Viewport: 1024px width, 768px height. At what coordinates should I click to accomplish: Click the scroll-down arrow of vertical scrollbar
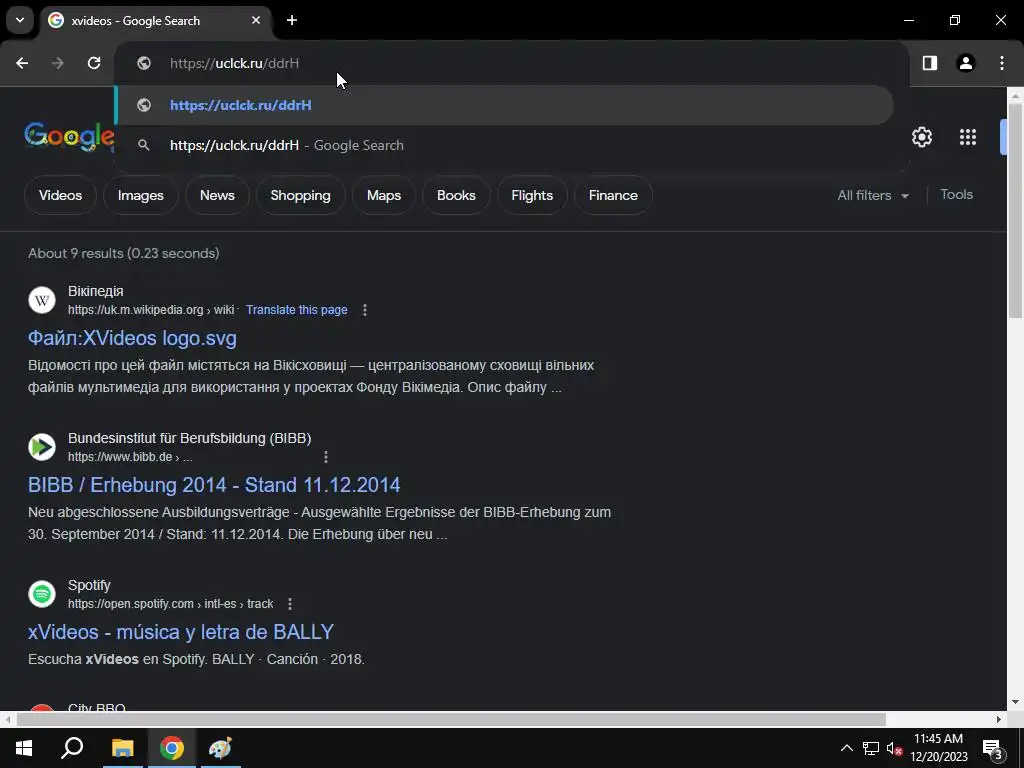(1015, 703)
